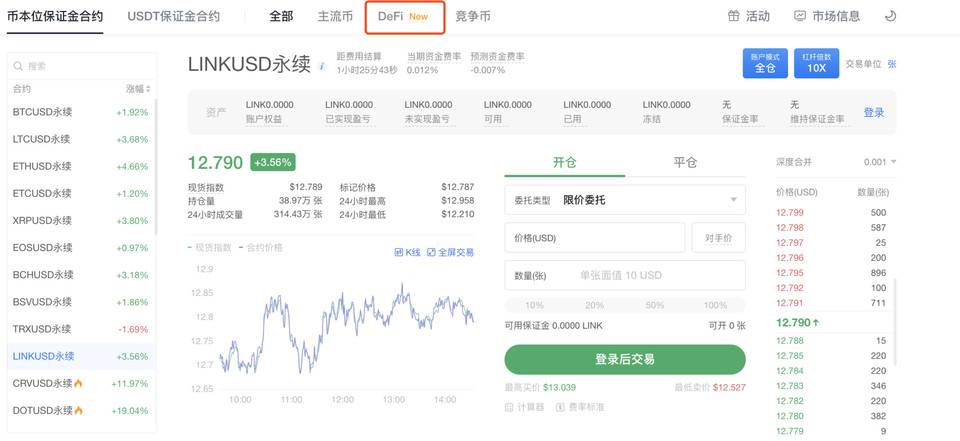Switch trading unit via 张

tap(892, 64)
